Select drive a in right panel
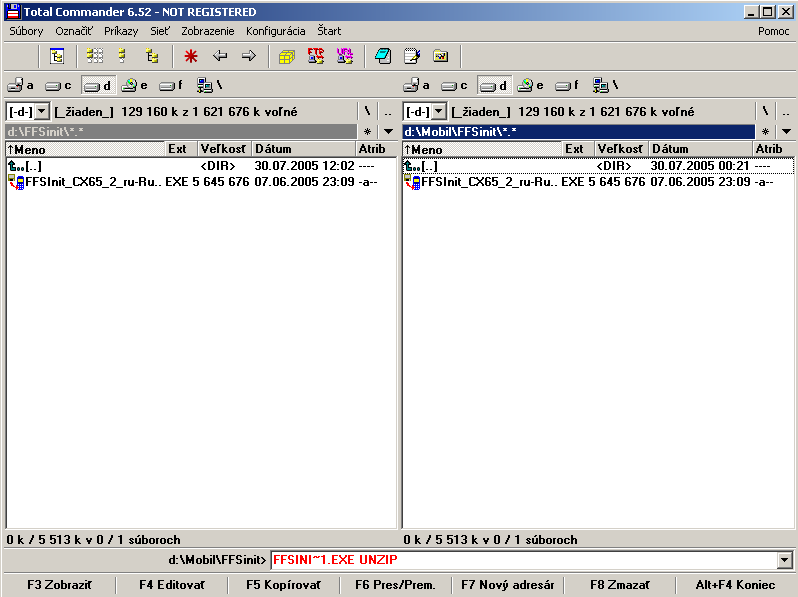798x597 pixels. pyautogui.click(x=417, y=86)
